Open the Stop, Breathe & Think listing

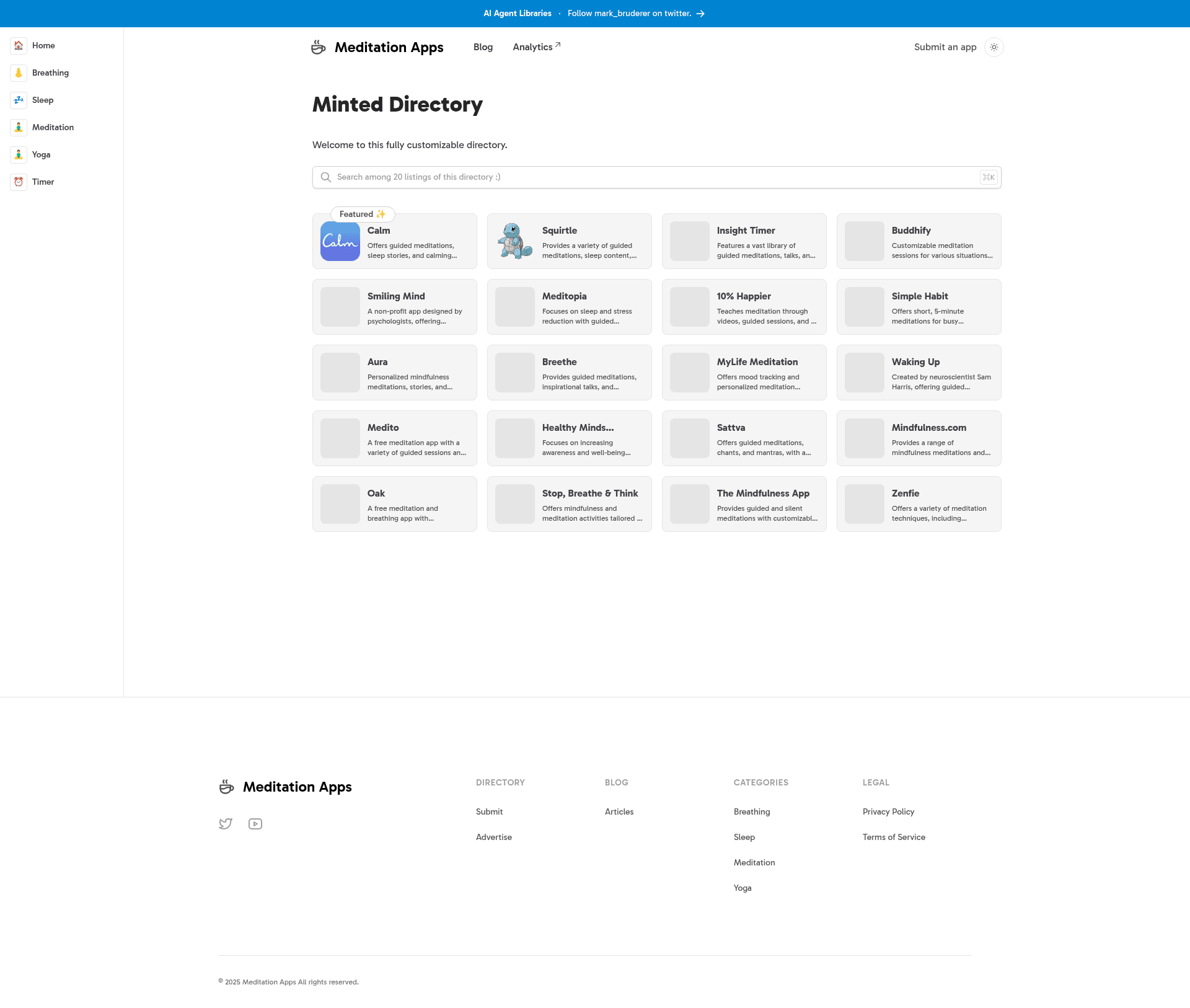(570, 504)
